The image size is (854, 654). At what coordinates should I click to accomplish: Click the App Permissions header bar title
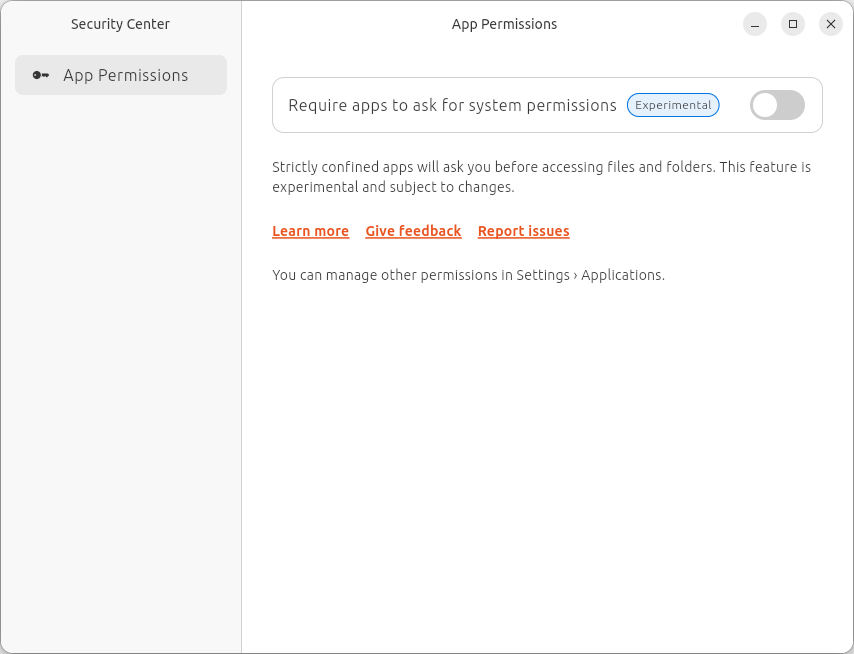point(504,24)
